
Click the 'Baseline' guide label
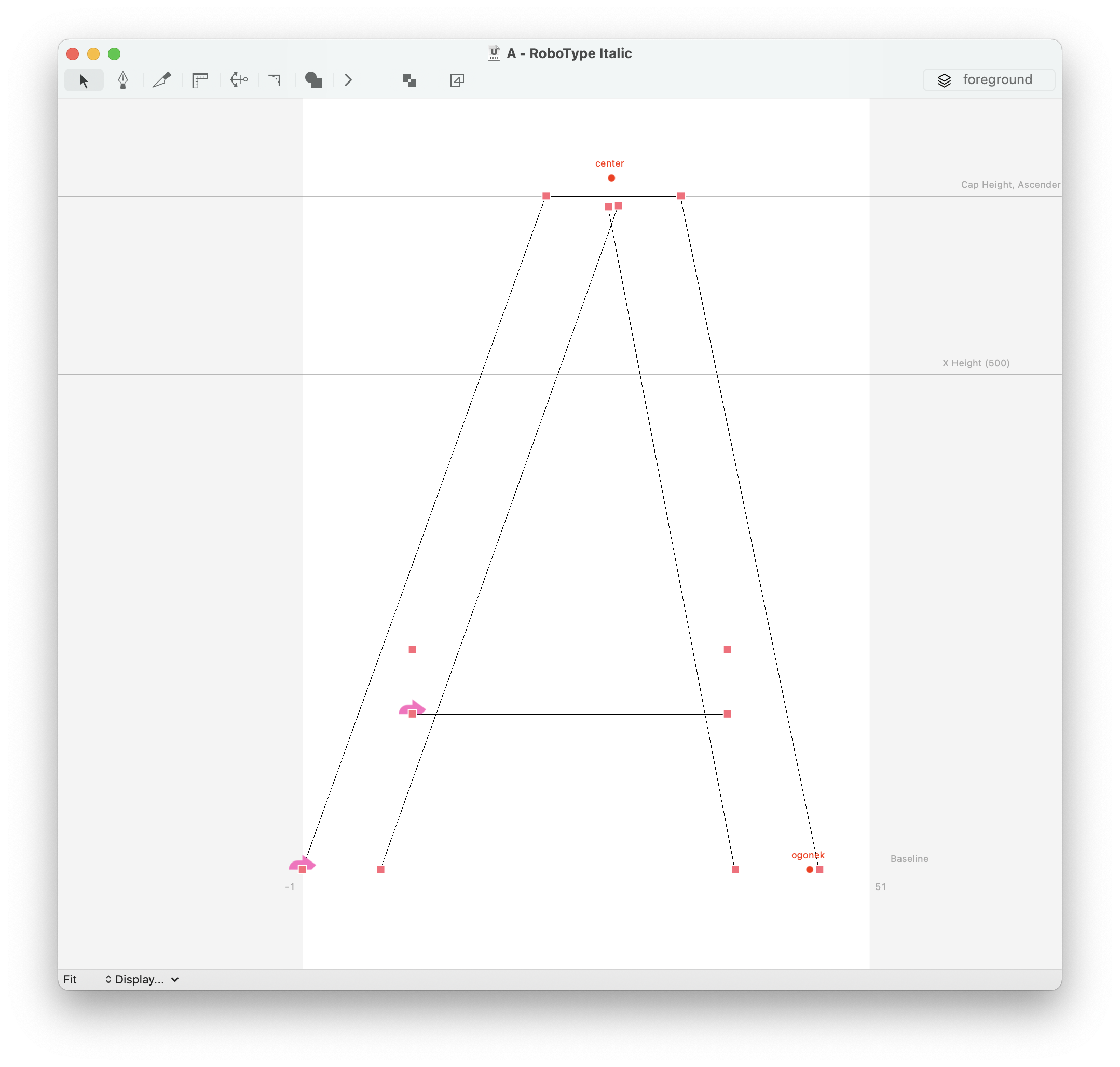pyautogui.click(x=909, y=859)
